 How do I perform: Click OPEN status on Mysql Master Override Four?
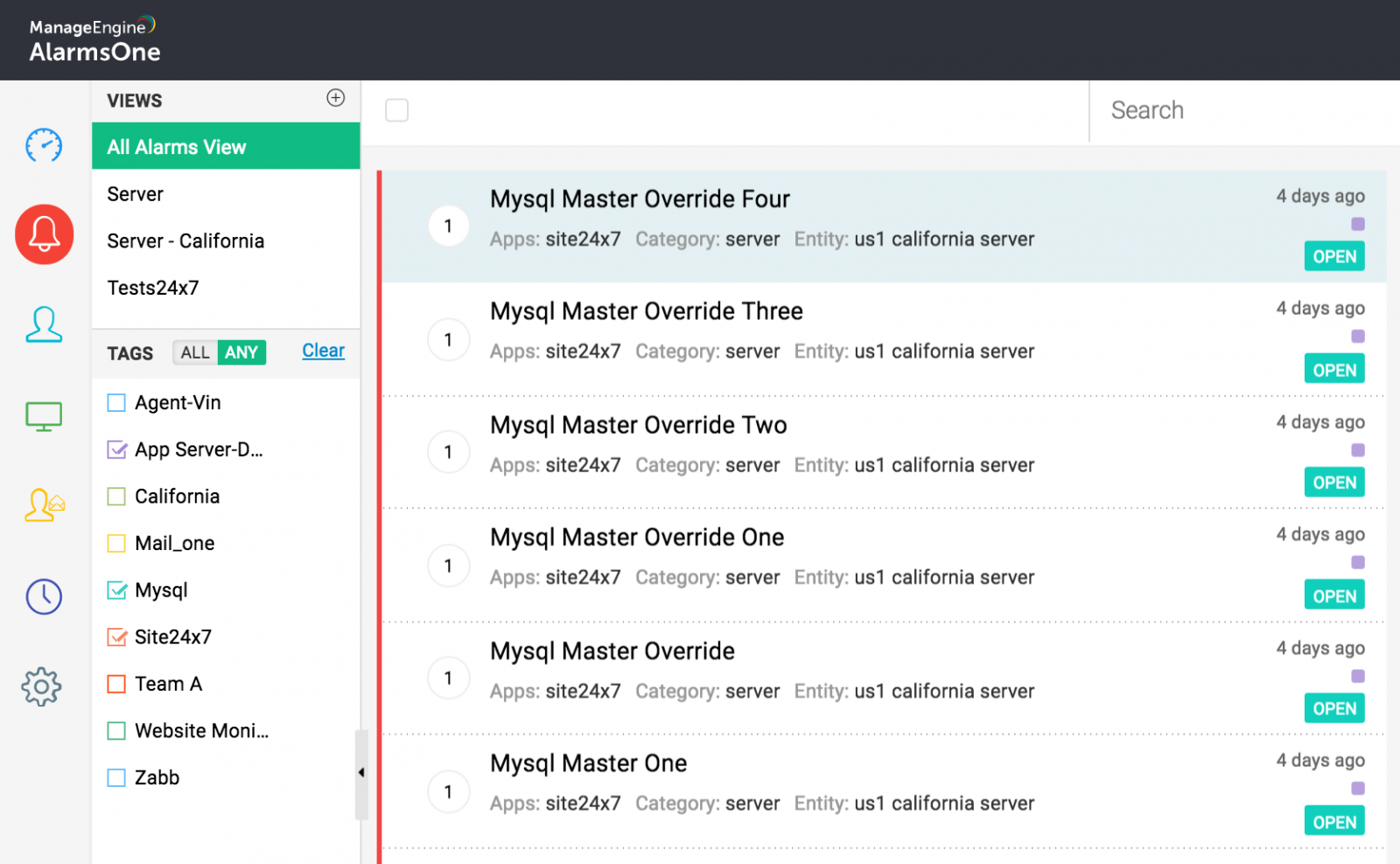pyautogui.click(x=1334, y=256)
